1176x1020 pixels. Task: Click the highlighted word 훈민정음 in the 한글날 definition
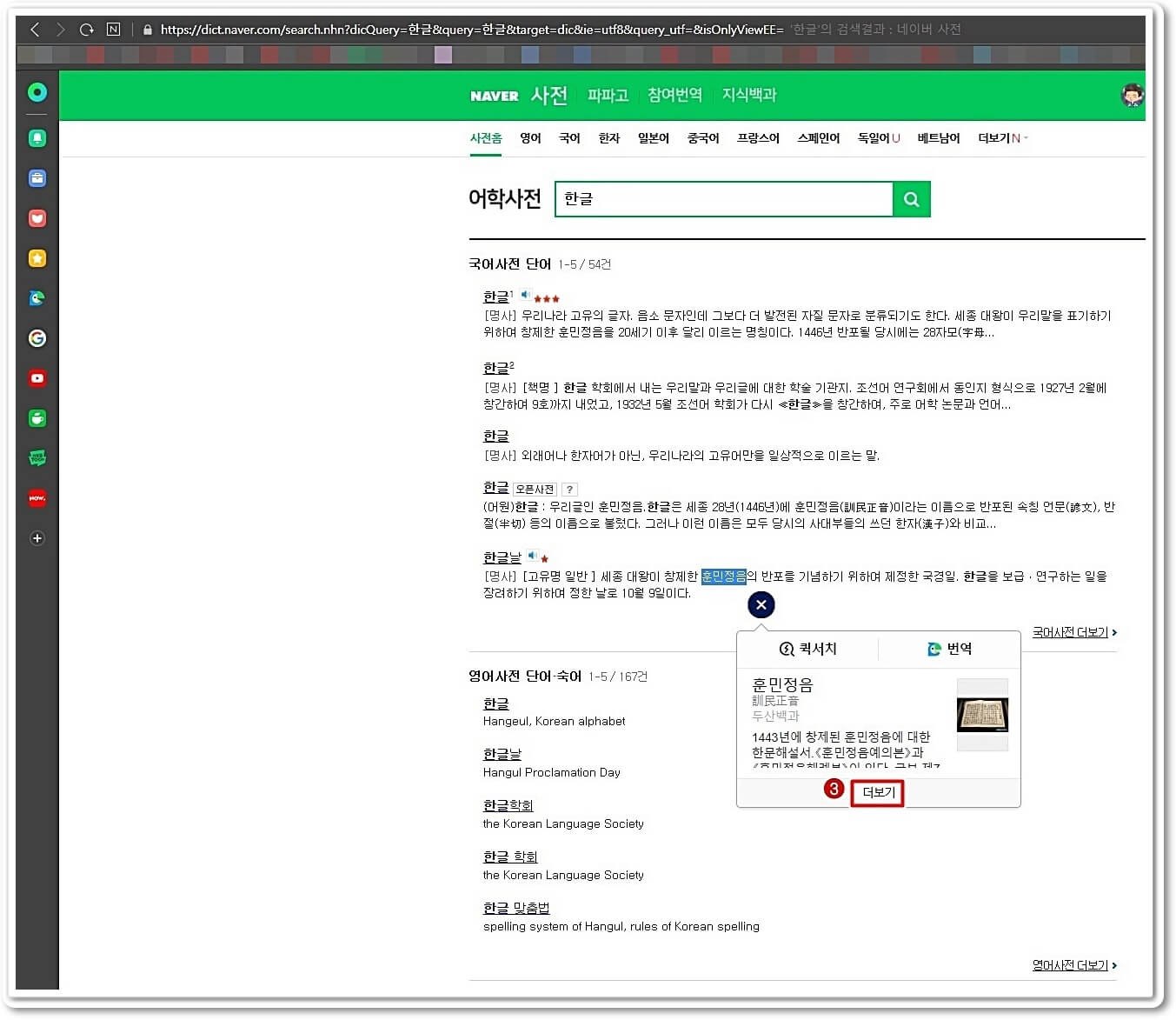(x=724, y=577)
